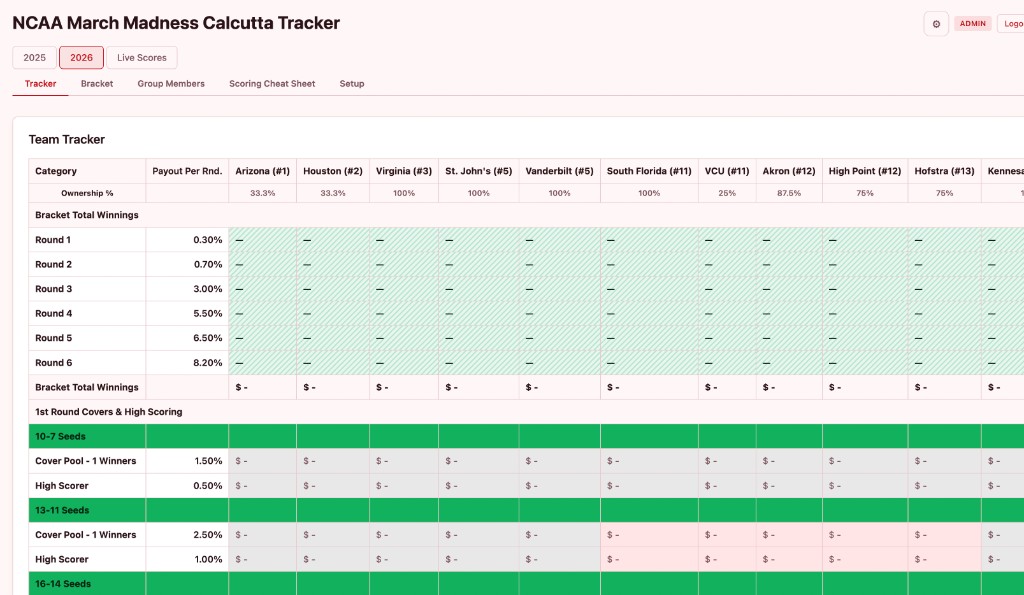Select the Arizona (#1) column header

tap(262, 170)
